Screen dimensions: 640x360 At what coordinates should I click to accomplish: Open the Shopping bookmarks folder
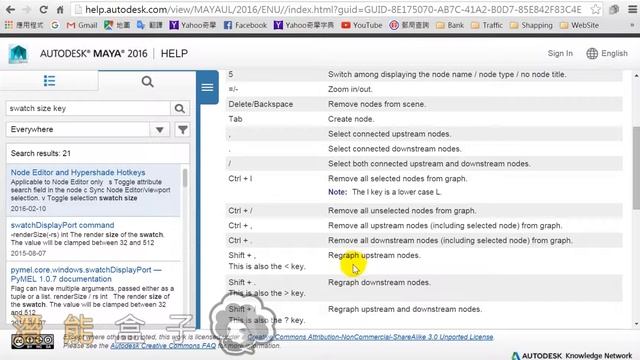[531, 25]
